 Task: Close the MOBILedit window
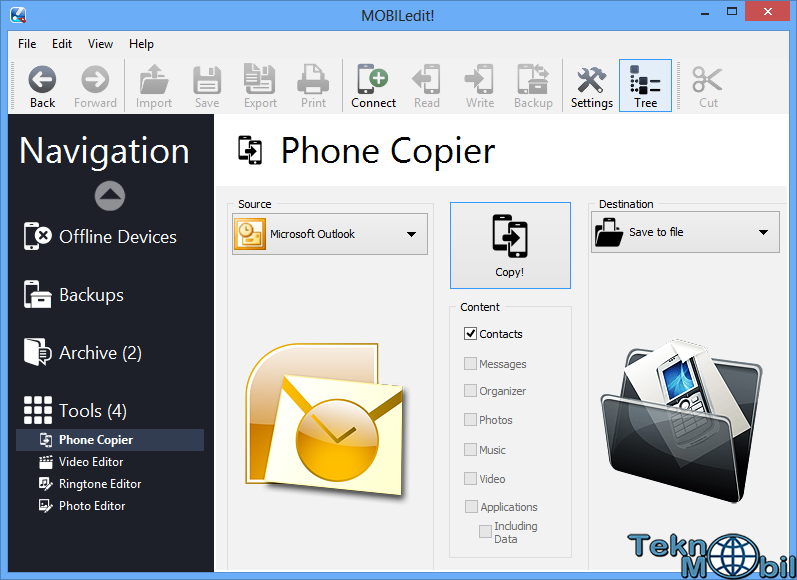pyautogui.click(x=768, y=12)
